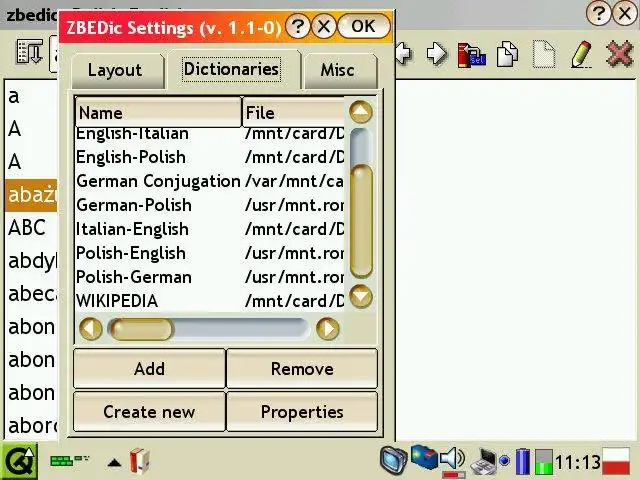Select the English-Italian dictionary row
The width and height of the screenshot is (640, 480).
(210, 134)
